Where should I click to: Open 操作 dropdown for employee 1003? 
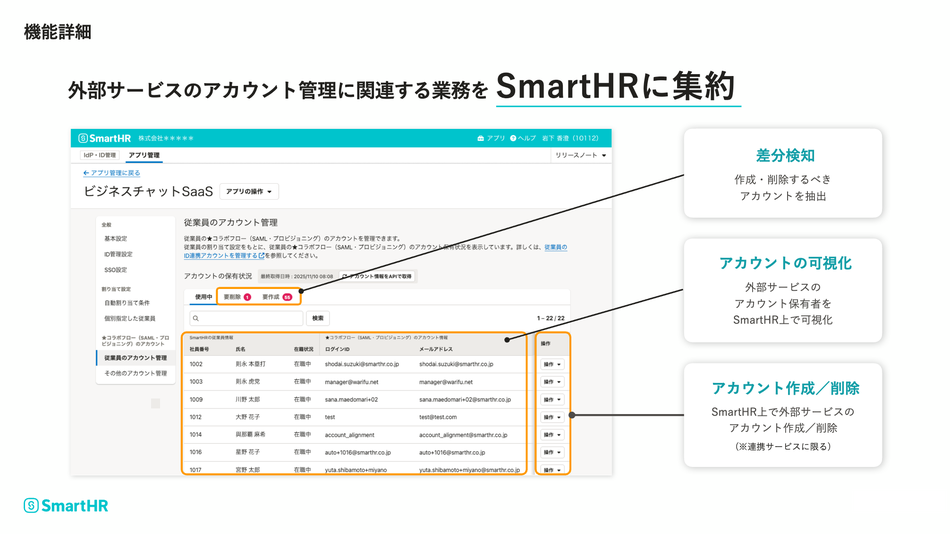(x=552, y=382)
